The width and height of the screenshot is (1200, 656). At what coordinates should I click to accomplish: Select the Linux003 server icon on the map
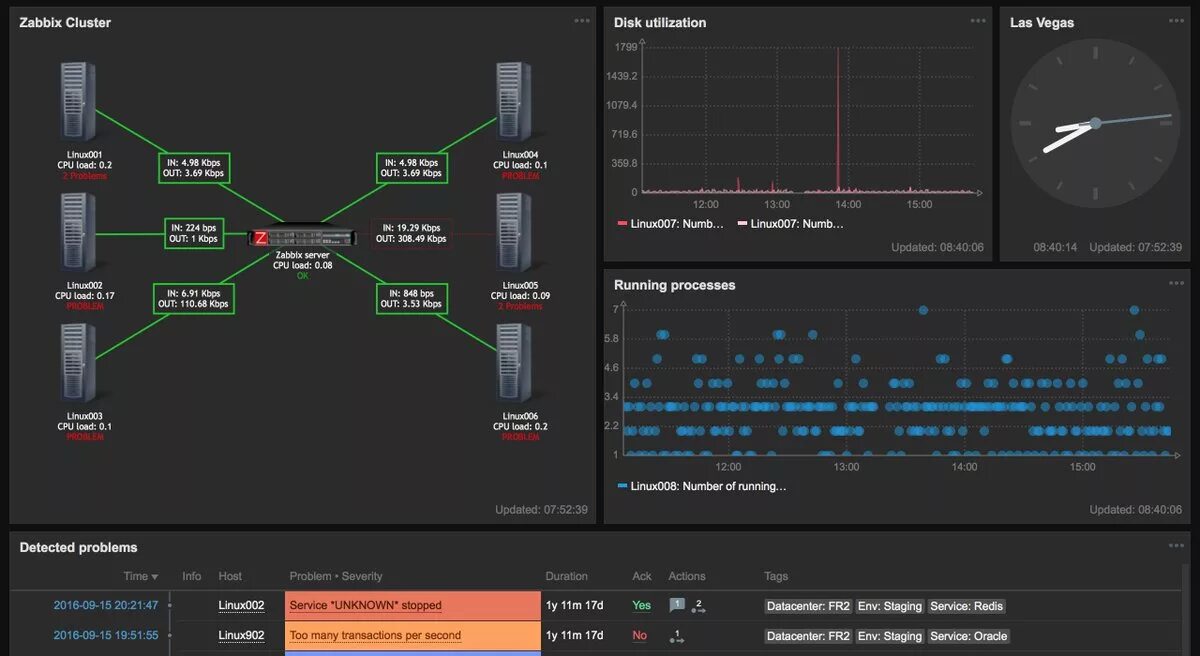78,365
